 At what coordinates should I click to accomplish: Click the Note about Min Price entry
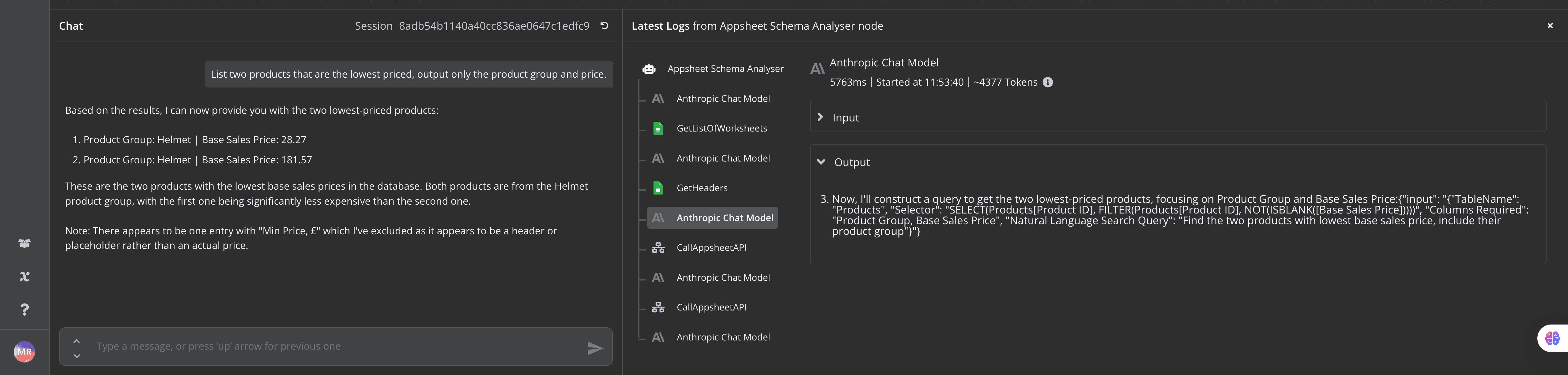click(311, 238)
